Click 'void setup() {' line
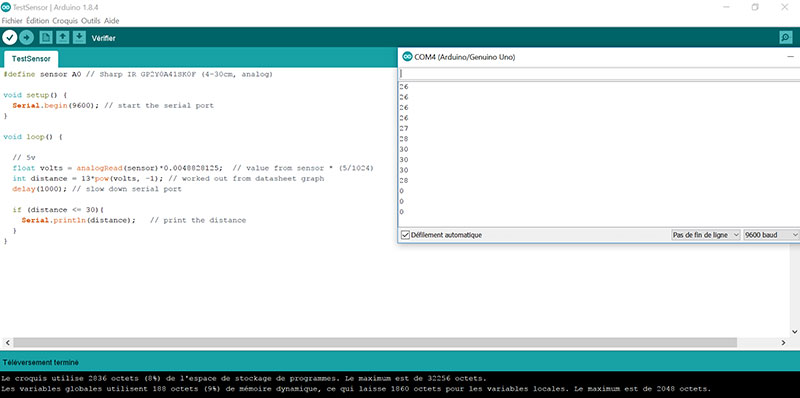The image size is (800, 398). pyautogui.click(x=35, y=95)
